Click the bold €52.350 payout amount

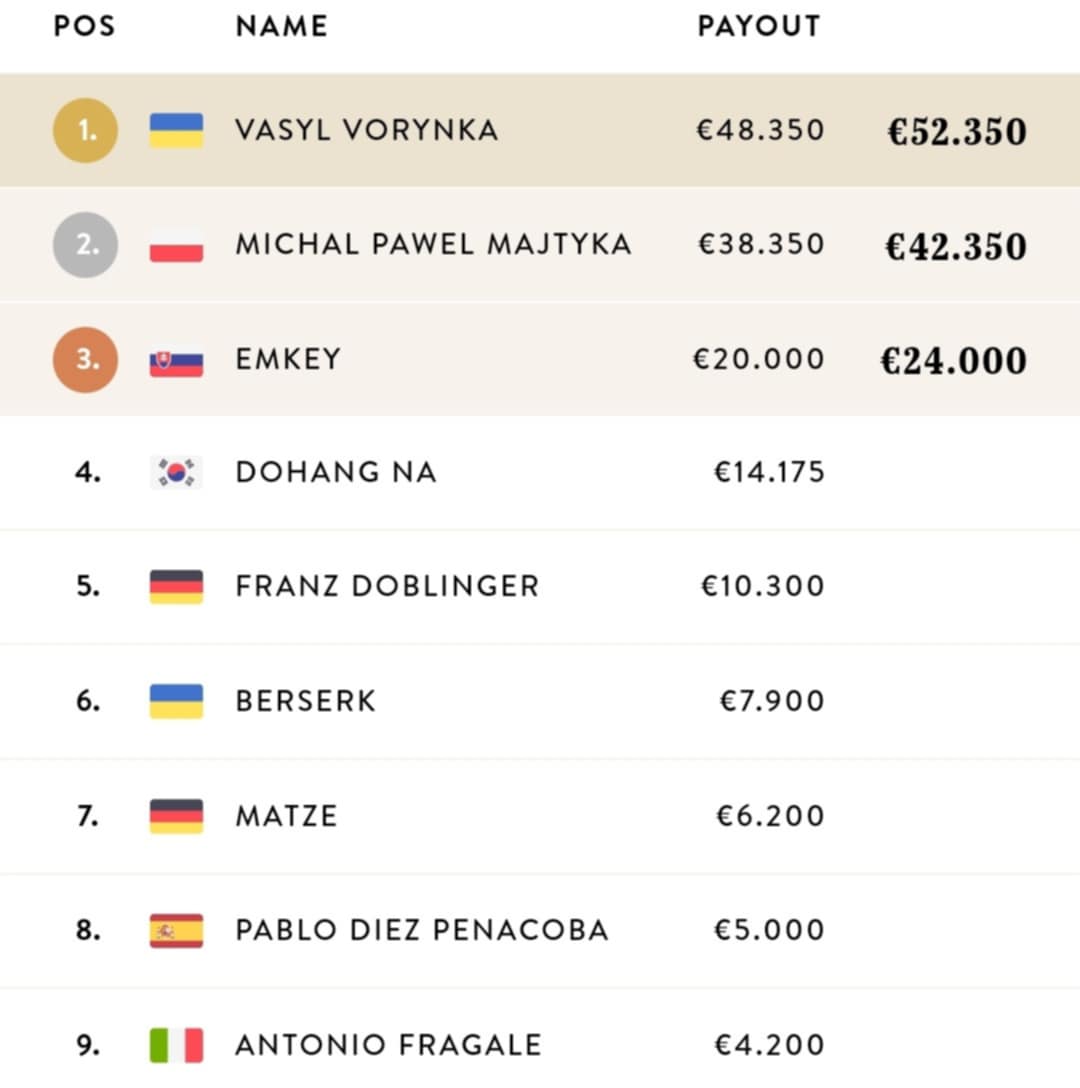coord(956,132)
